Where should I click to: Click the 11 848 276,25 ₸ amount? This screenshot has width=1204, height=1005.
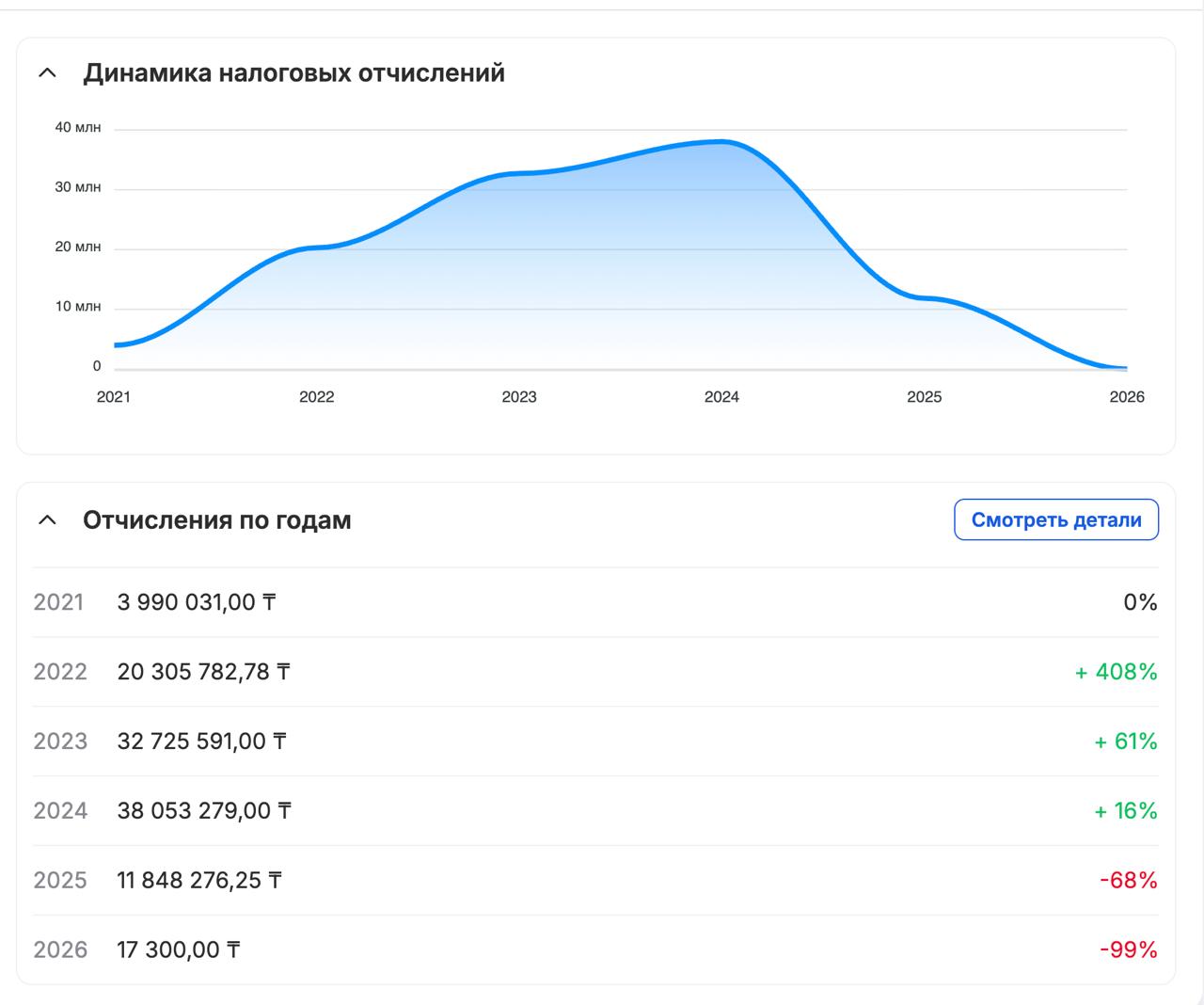[x=199, y=881]
